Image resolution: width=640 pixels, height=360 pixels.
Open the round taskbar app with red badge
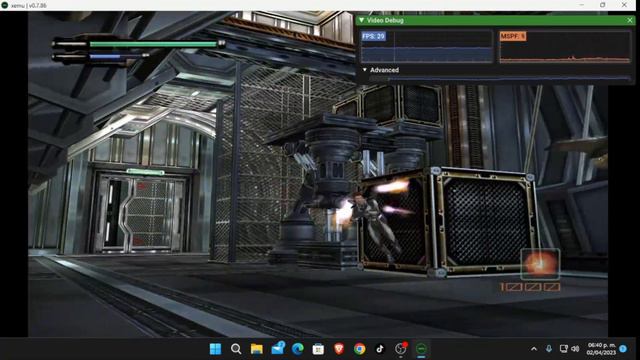[x=401, y=349]
